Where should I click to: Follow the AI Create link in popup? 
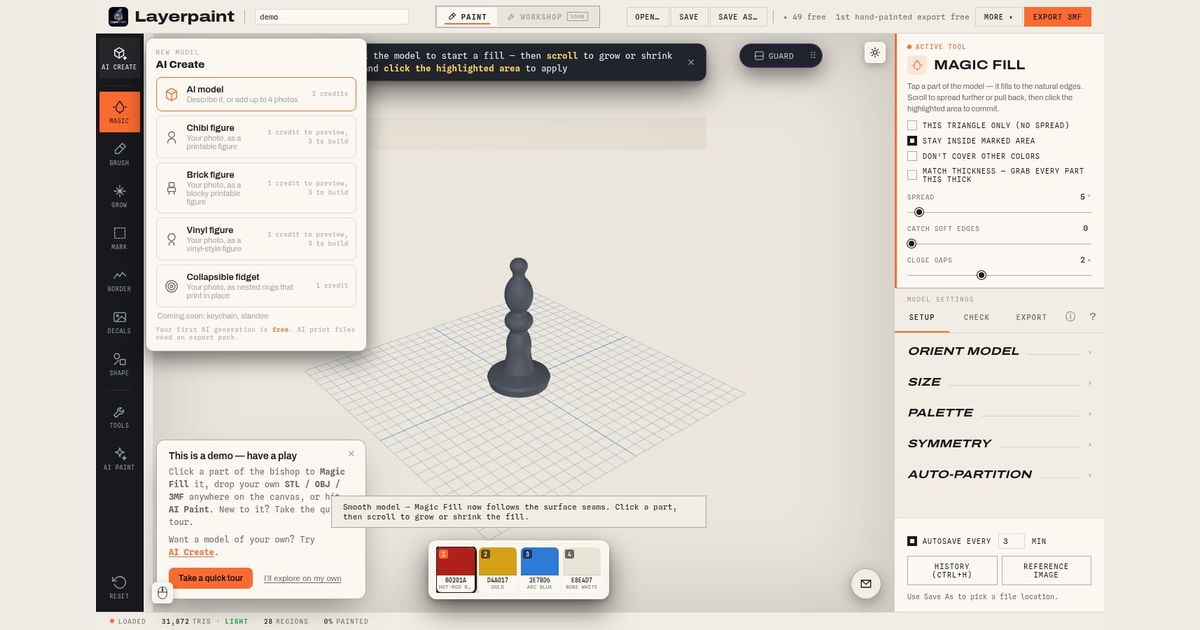pyautogui.click(x=191, y=552)
